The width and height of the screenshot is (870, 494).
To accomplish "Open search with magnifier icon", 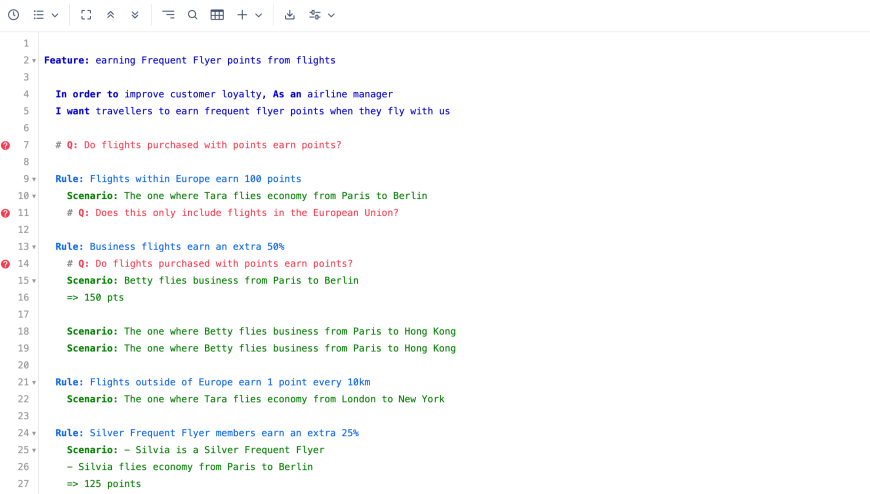I will (x=193, y=15).
